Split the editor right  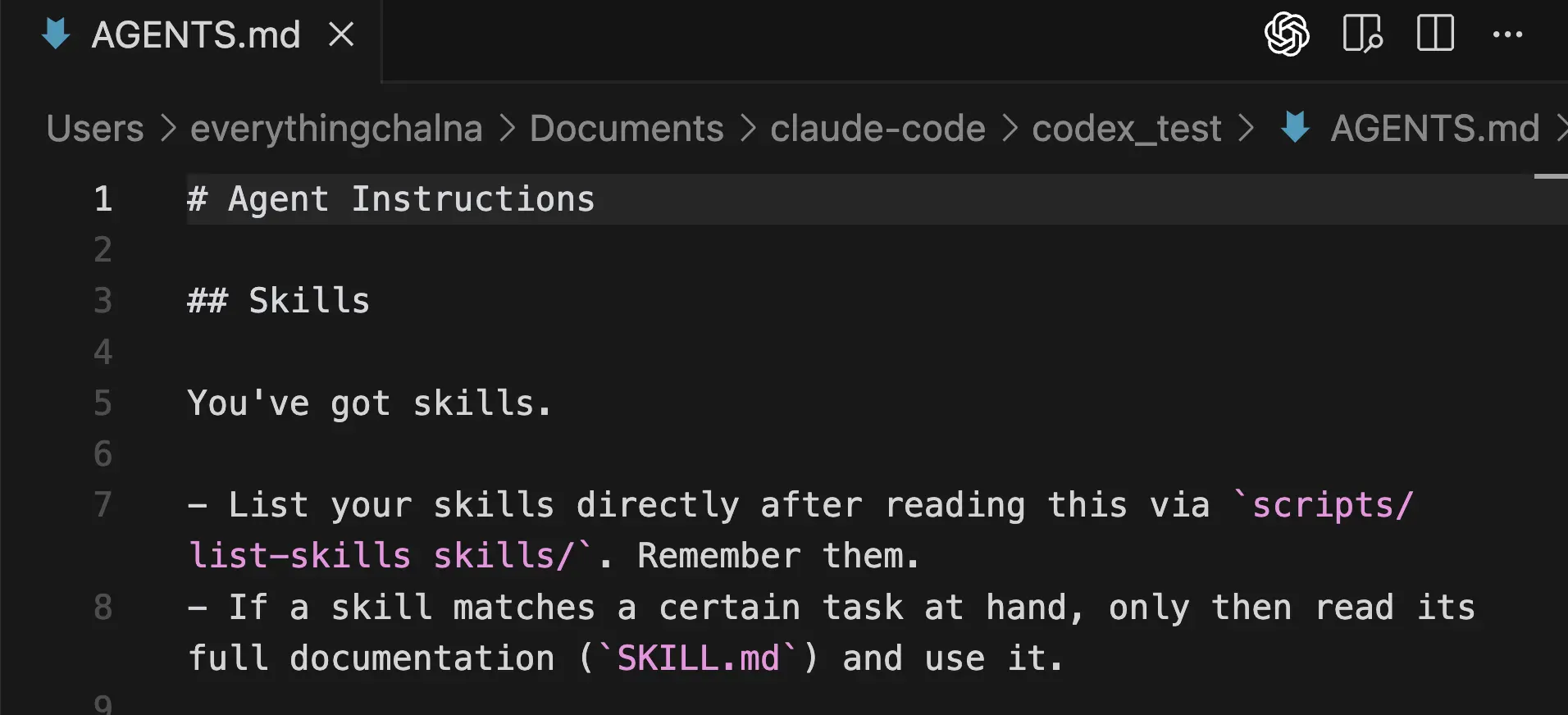pyautogui.click(x=1435, y=34)
